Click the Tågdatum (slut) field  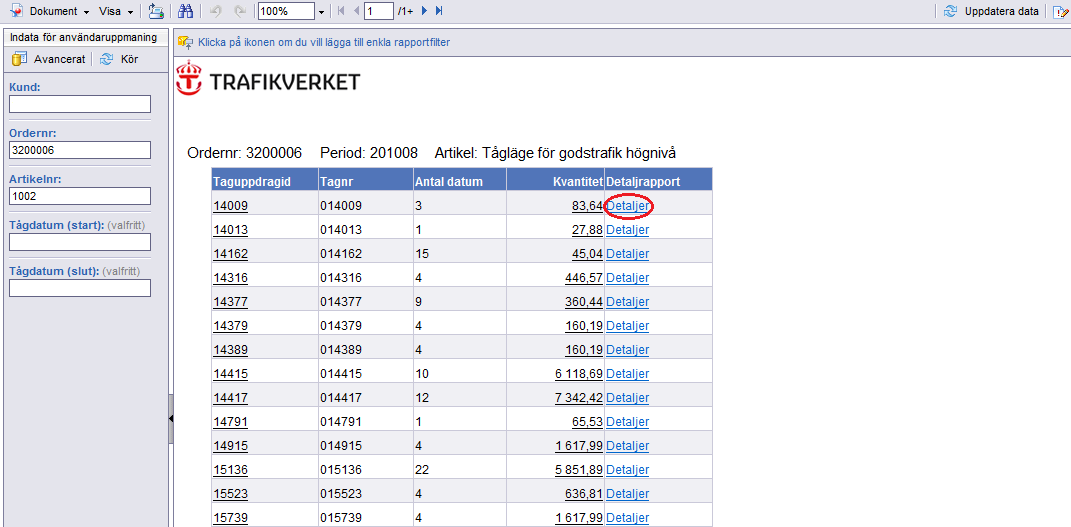click(80, 287)
